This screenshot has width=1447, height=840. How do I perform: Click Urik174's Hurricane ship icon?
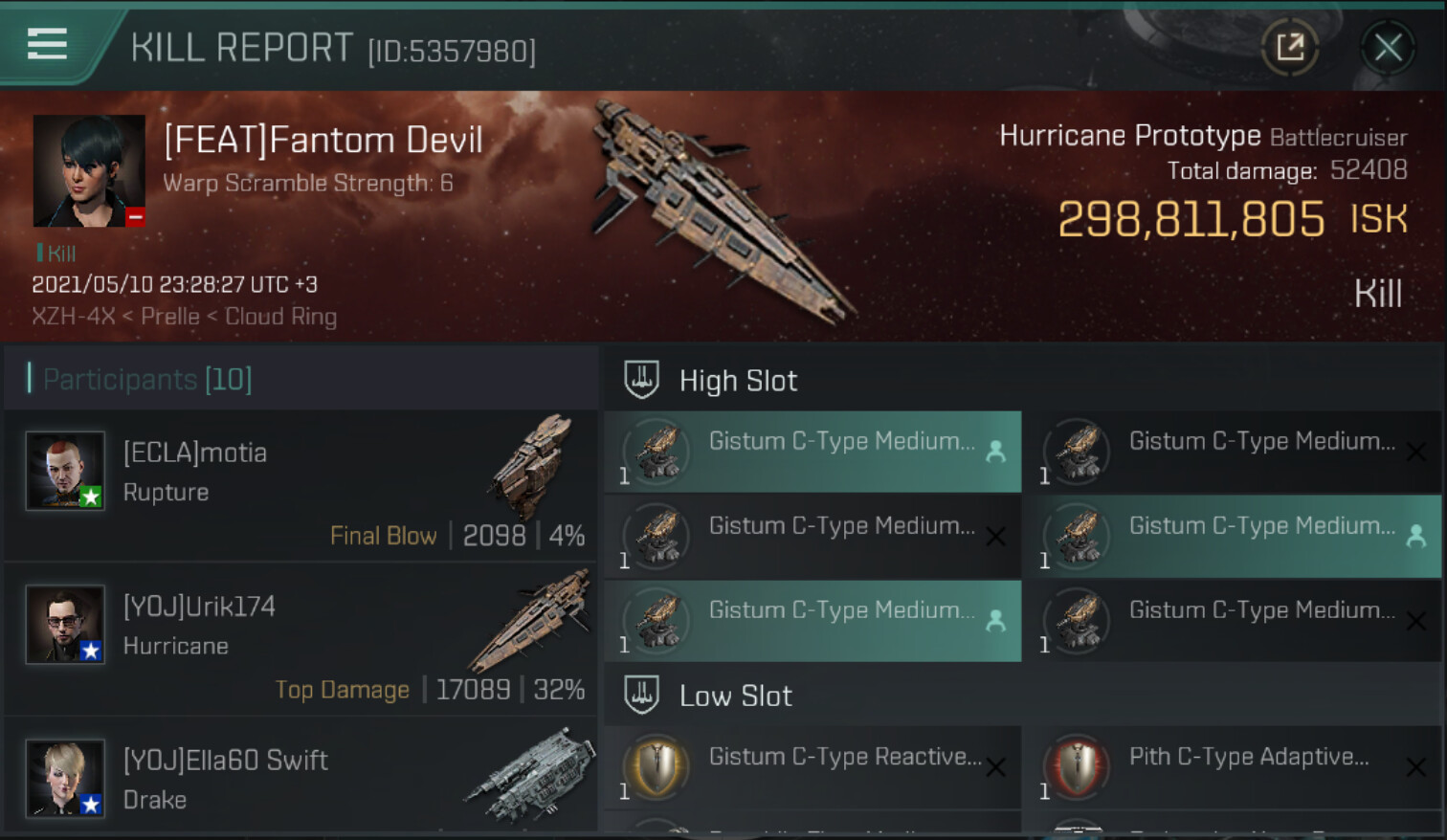(x=529, y=620)
